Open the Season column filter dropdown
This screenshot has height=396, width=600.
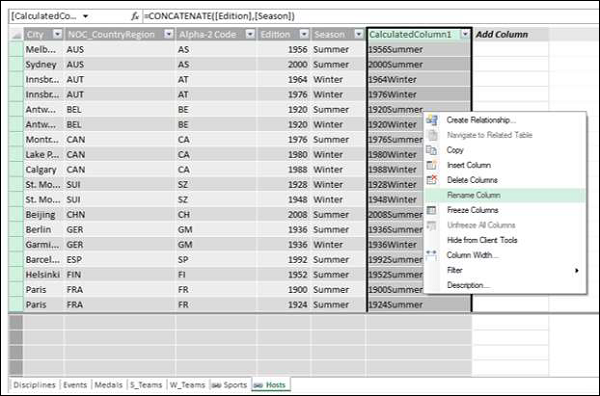coord(359,34)
